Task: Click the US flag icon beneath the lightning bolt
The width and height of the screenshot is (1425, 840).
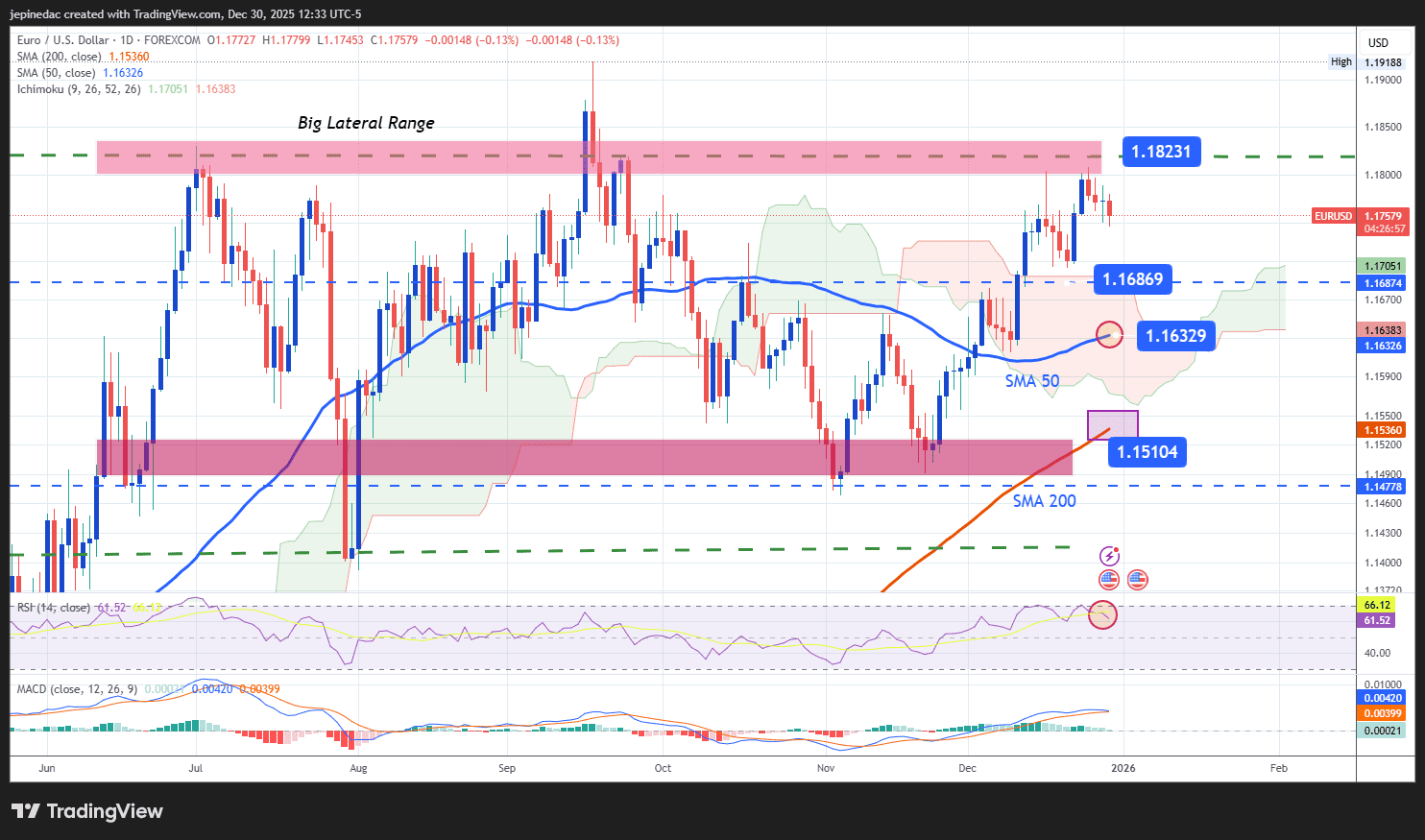Action: (1109, 579)
